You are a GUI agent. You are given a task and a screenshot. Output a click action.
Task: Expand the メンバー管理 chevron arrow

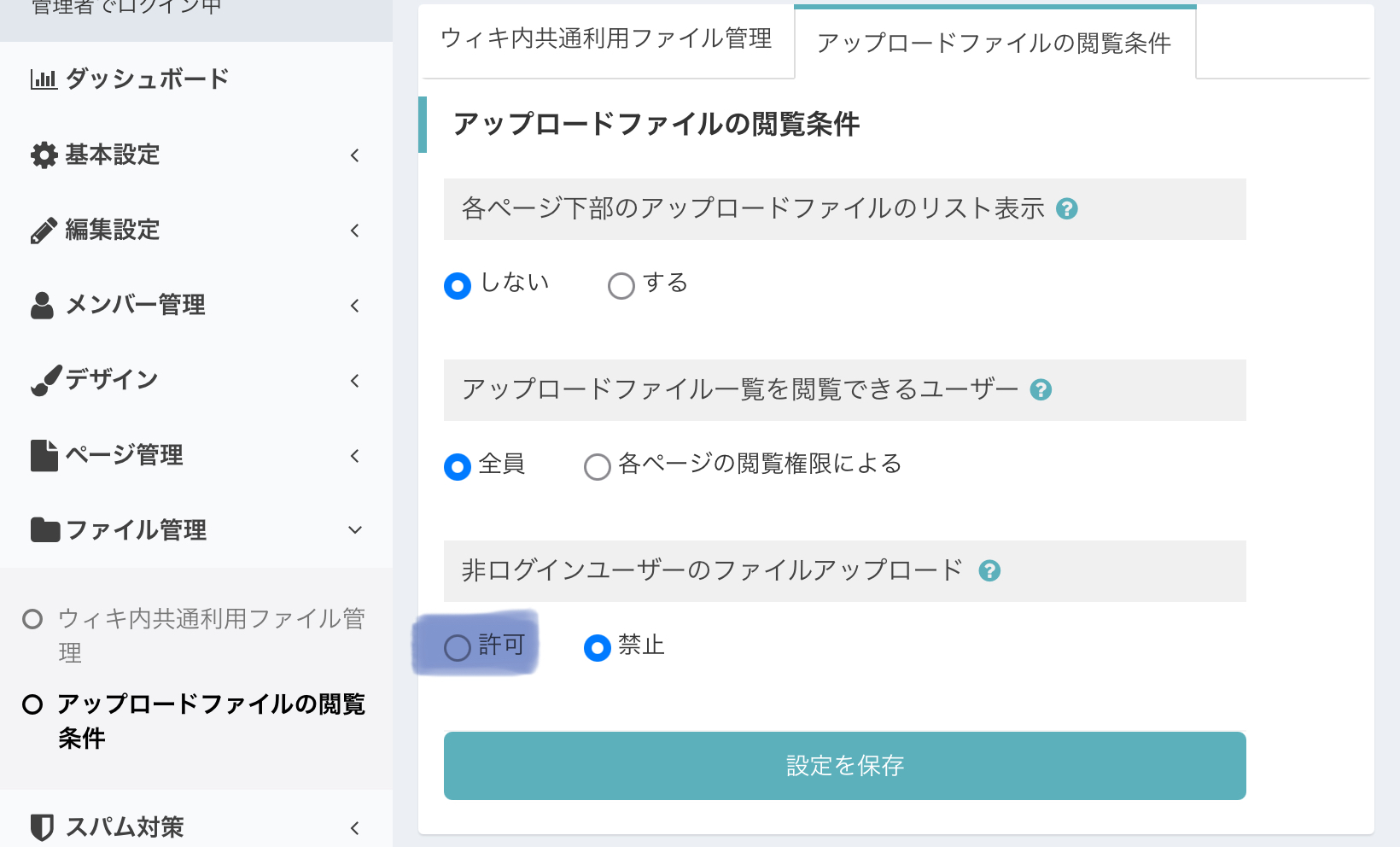[355, 306]
